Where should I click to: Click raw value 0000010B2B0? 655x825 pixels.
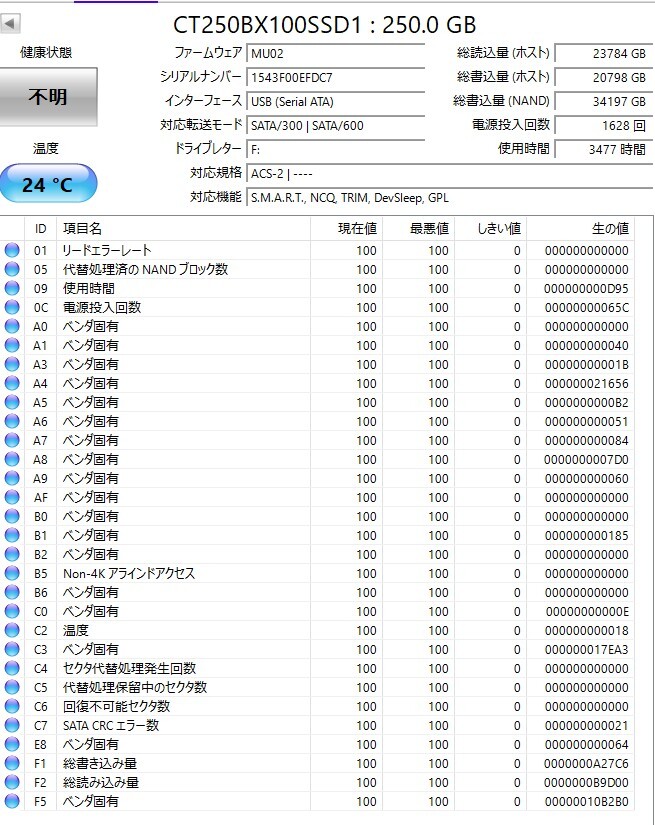(x=587, y=802)
